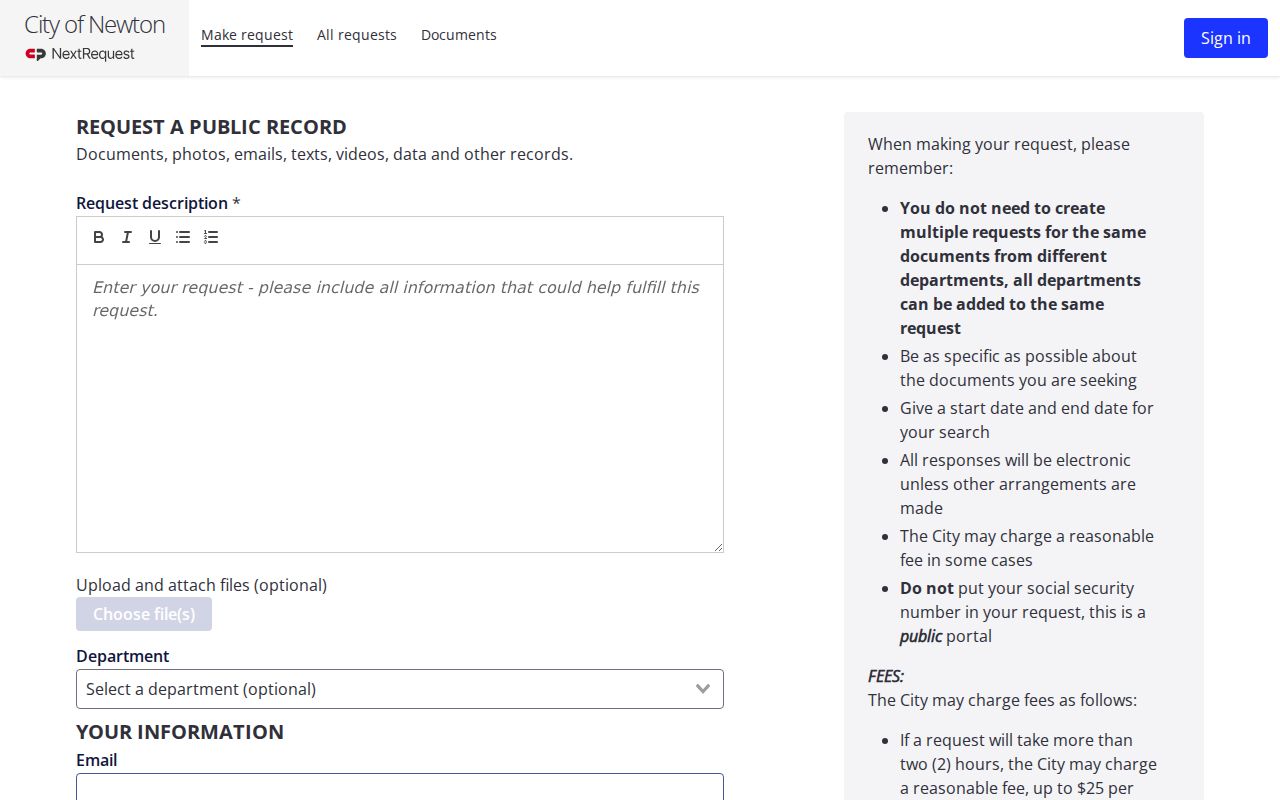Apply italic formatting in the request editor
The width and height of the screenshot is (1280, 800).
(127, 237)
